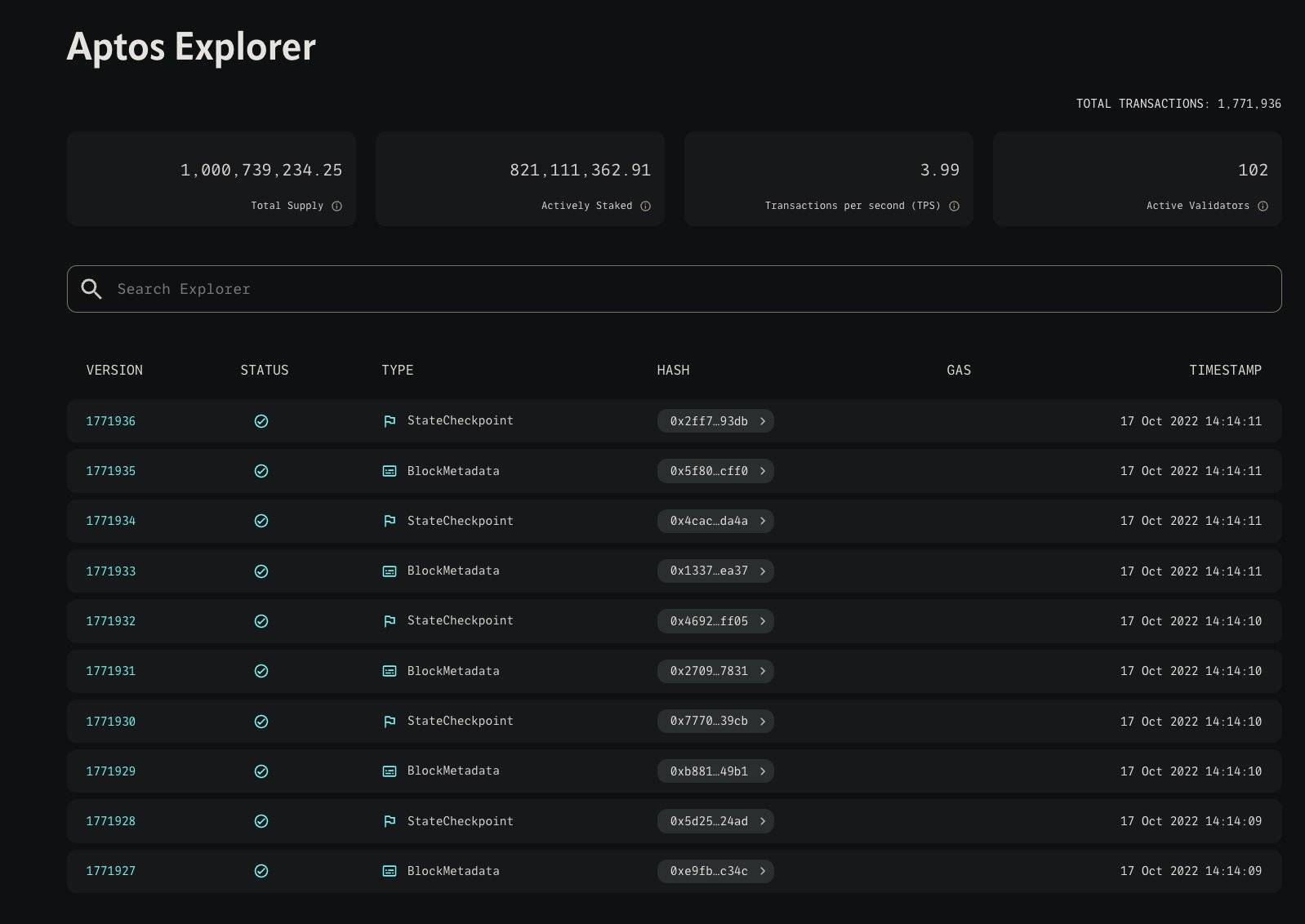This screenshot has width=1305, height=924.
Task: Click the Aptos Explorer title
Action: pos(191,47)
